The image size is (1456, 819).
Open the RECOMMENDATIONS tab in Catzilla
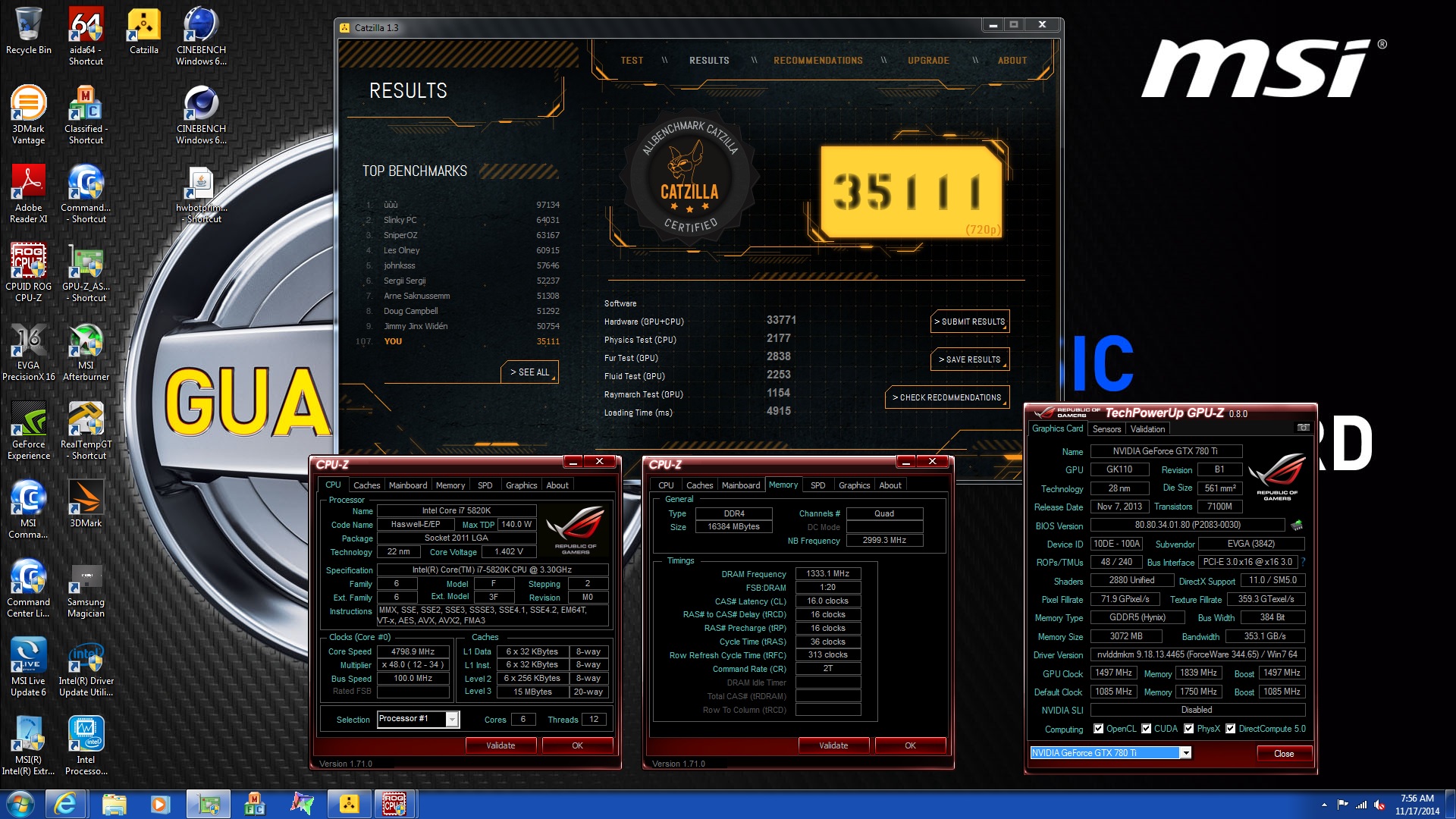(x=818, y=61)
